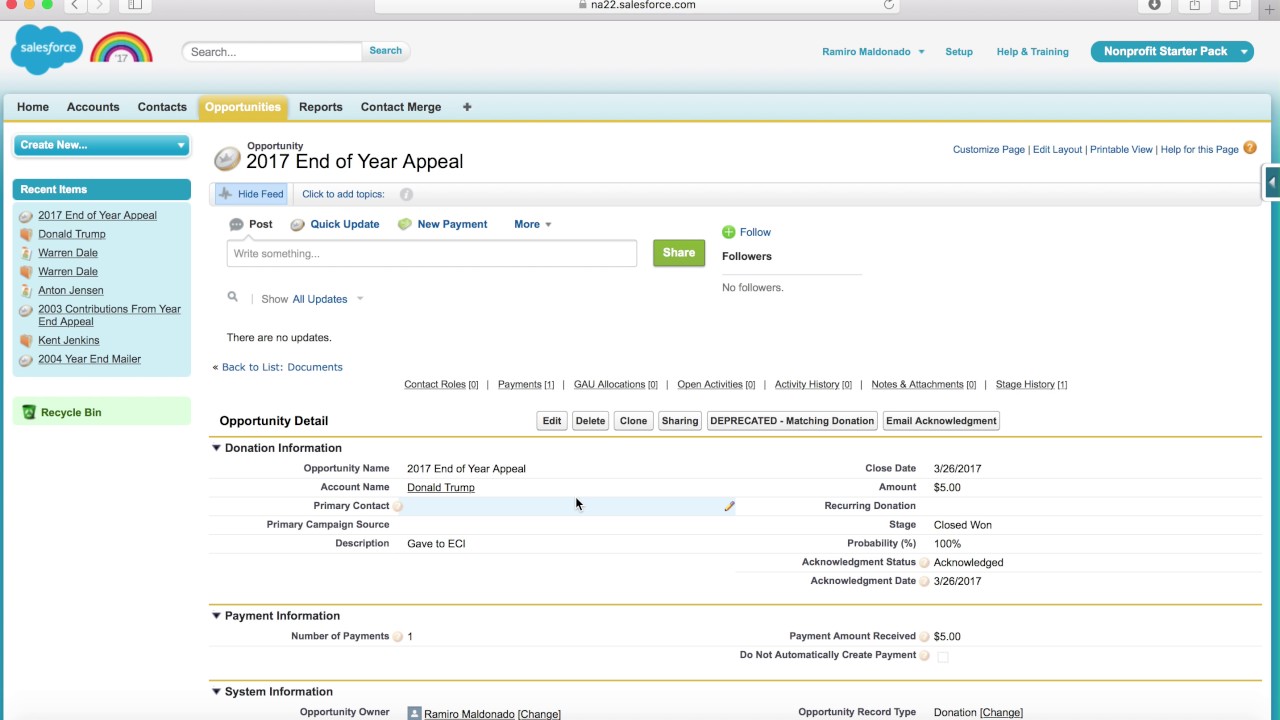Click the help bubble next to Number of Payments
The width and height of the screenshot is (1280, 720).
coord(398,637)
